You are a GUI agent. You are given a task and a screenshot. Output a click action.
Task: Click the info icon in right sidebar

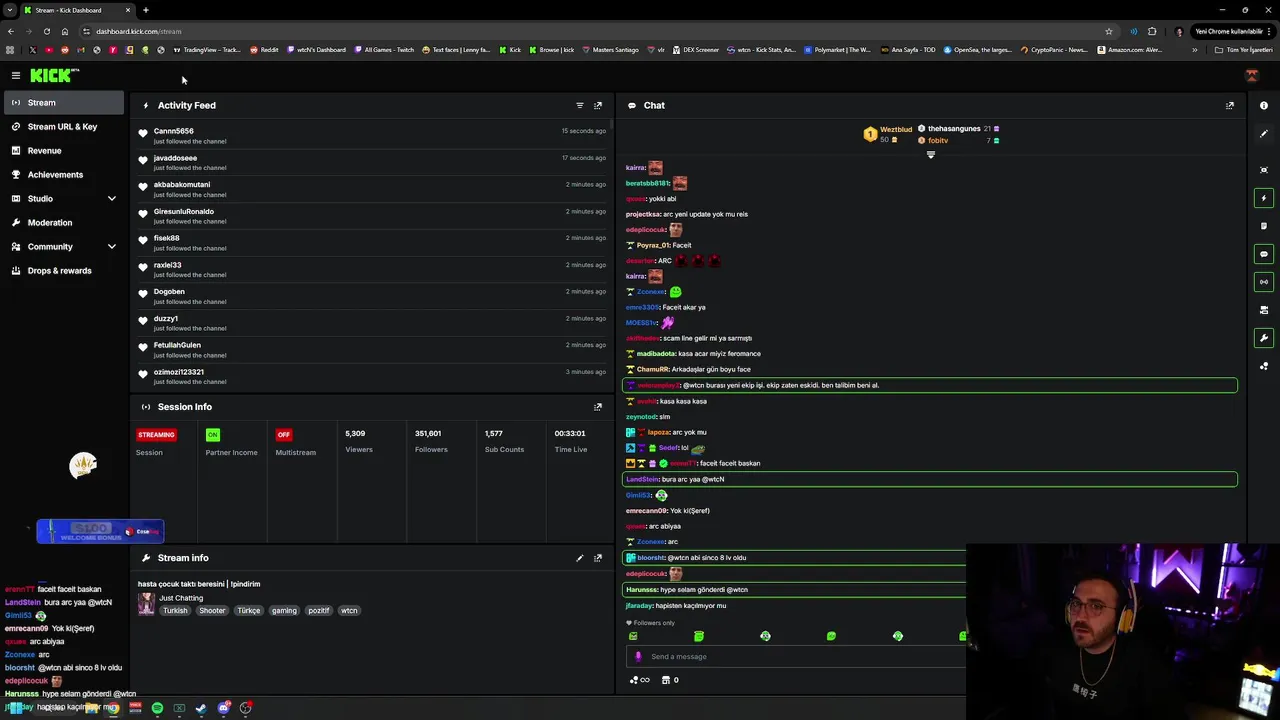(x=1264, y=105)
